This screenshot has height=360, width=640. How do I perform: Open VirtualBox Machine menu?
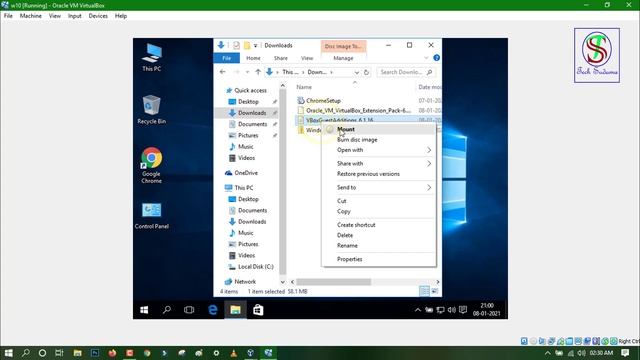(x=31, y=16)
